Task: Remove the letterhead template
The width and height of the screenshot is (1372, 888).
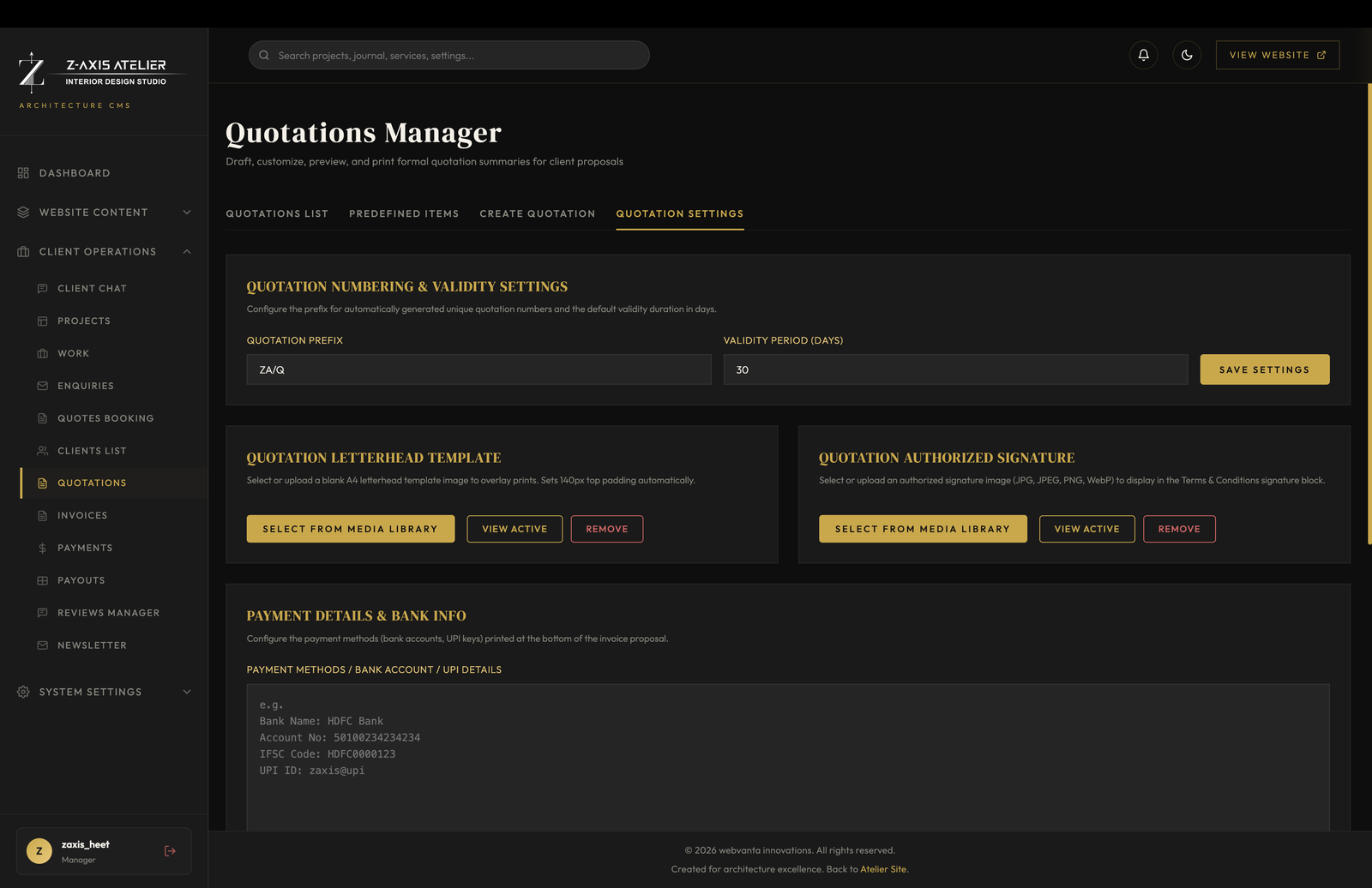Action: click(x=607, y=529)
